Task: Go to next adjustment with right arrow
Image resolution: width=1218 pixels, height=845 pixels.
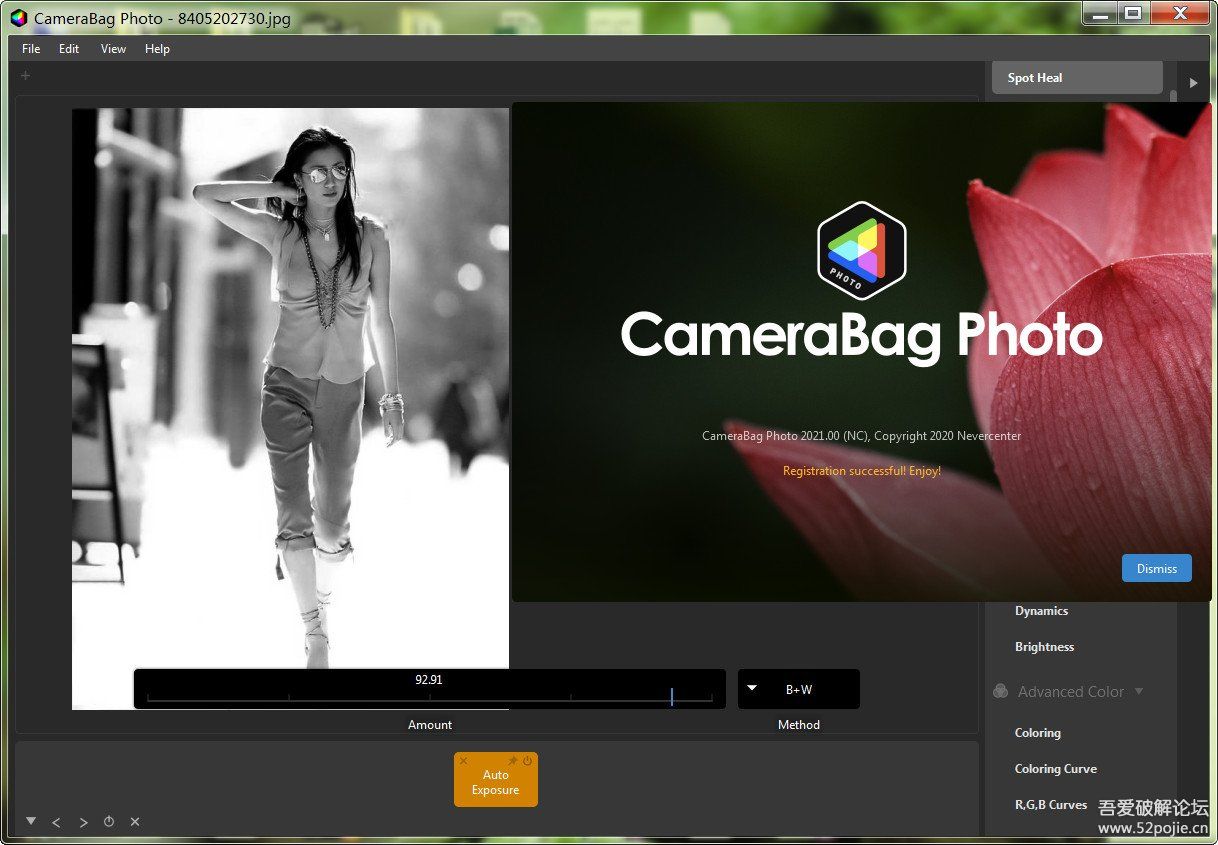Action: [83, 822]
